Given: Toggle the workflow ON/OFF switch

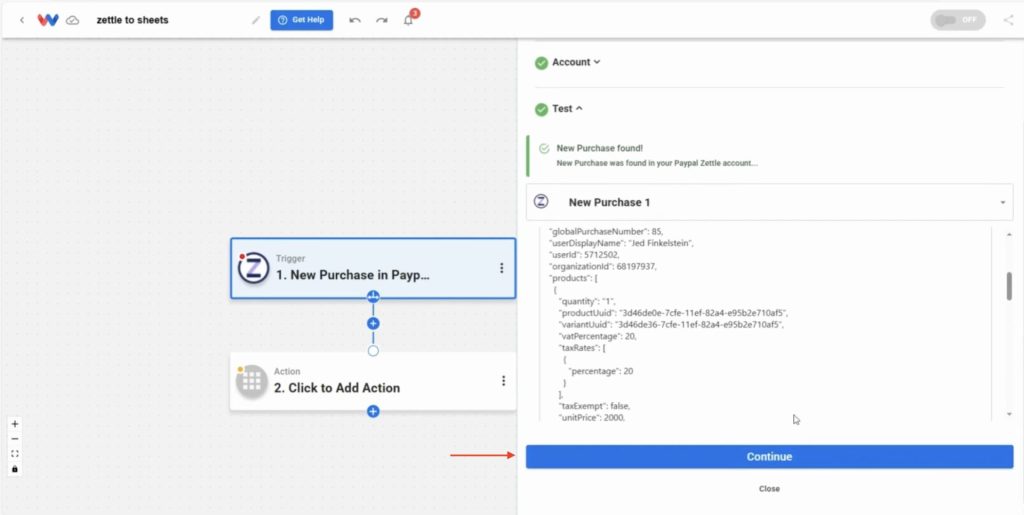Looking at the screenshot, I should pos(958,20).
